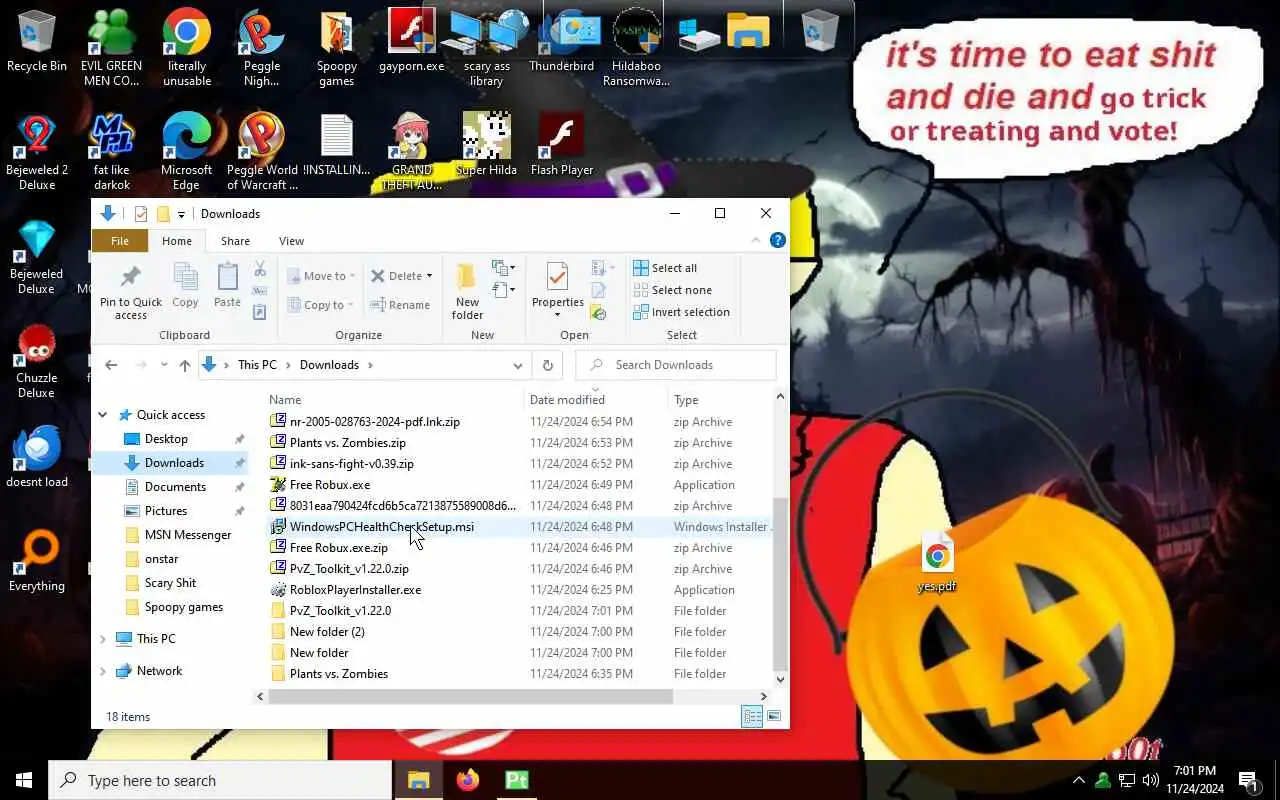Viewport: 1280px width, 800px height.
Task: Click the Copy icon in Clipboard group
Action: (185, 276)
